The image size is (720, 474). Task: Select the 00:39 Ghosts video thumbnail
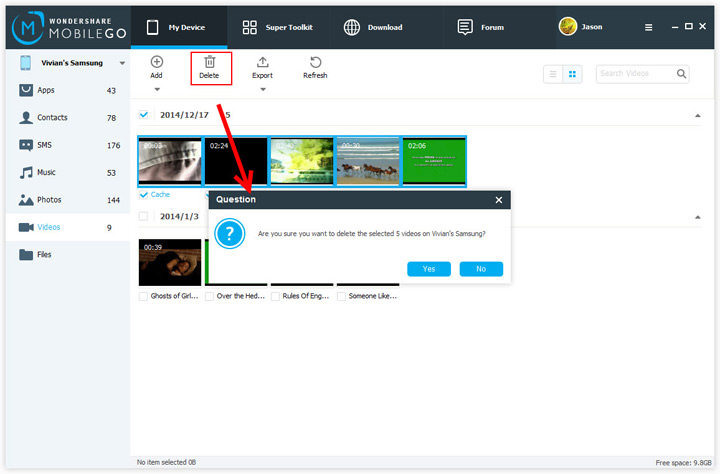click(170, 262)
